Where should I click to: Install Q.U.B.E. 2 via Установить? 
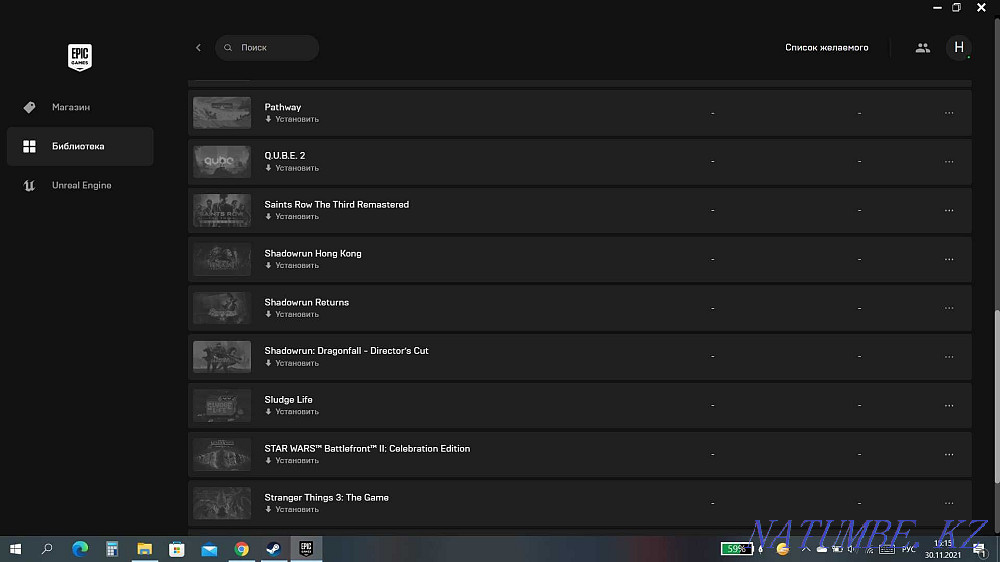click(292, 168)
